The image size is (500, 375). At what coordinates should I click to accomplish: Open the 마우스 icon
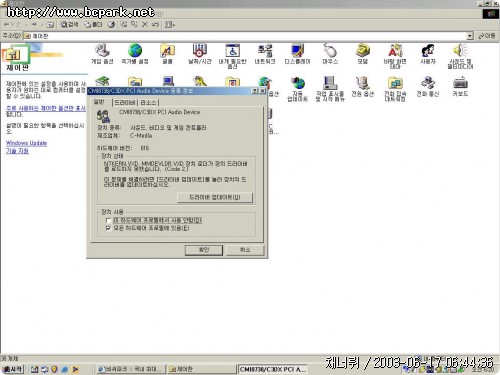330,54
